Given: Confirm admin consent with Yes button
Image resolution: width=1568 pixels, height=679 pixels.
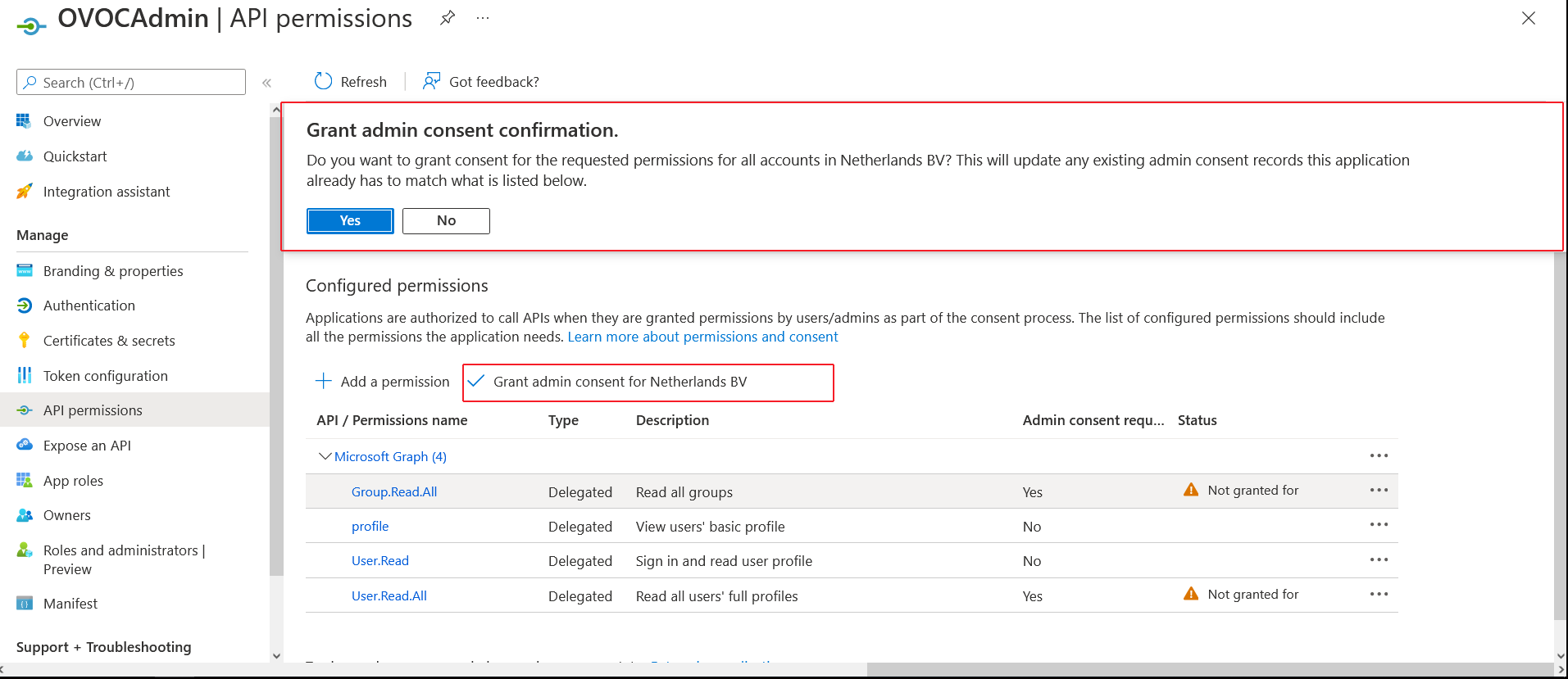Looking at the screenshot, I should point(350,220).
